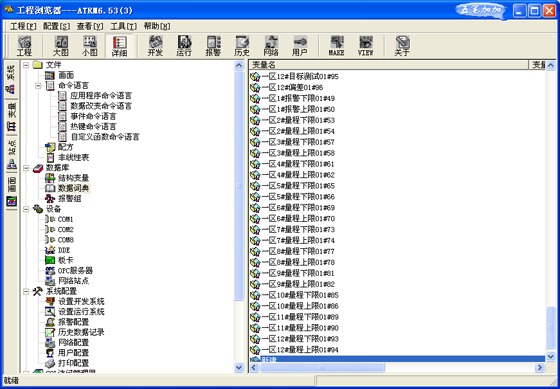Click the 变量名 column header
Image resolution: width=560 pixels, height=389 pixels.
click(388, 65)
